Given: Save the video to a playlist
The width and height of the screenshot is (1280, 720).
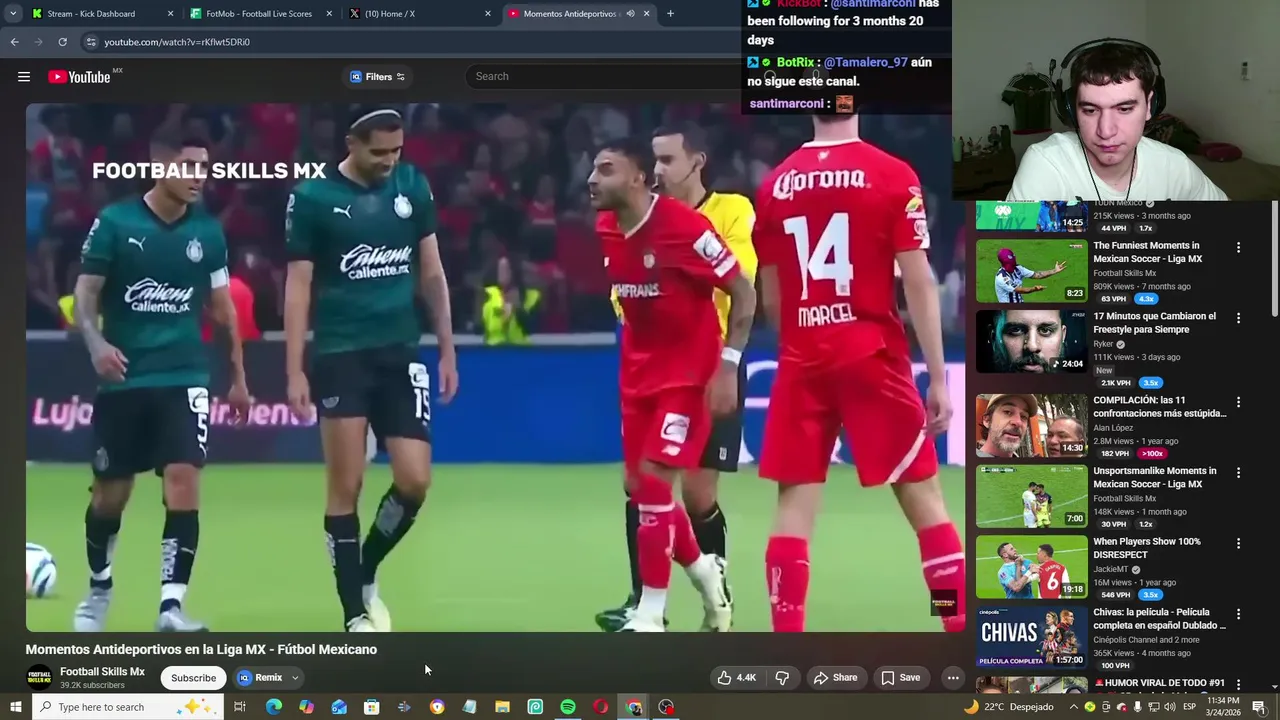Looking at the screenshot, I should point(900,678).
